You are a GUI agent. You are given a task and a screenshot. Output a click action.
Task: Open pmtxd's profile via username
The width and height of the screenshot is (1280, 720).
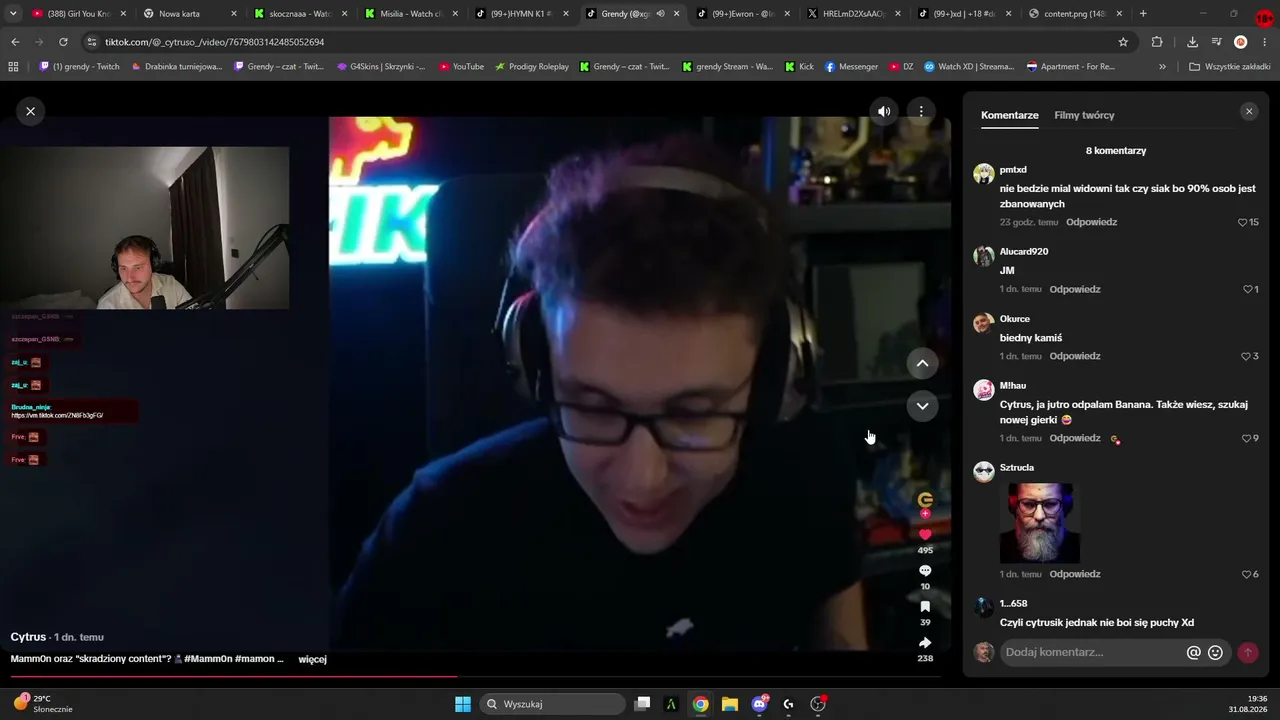1013,170
